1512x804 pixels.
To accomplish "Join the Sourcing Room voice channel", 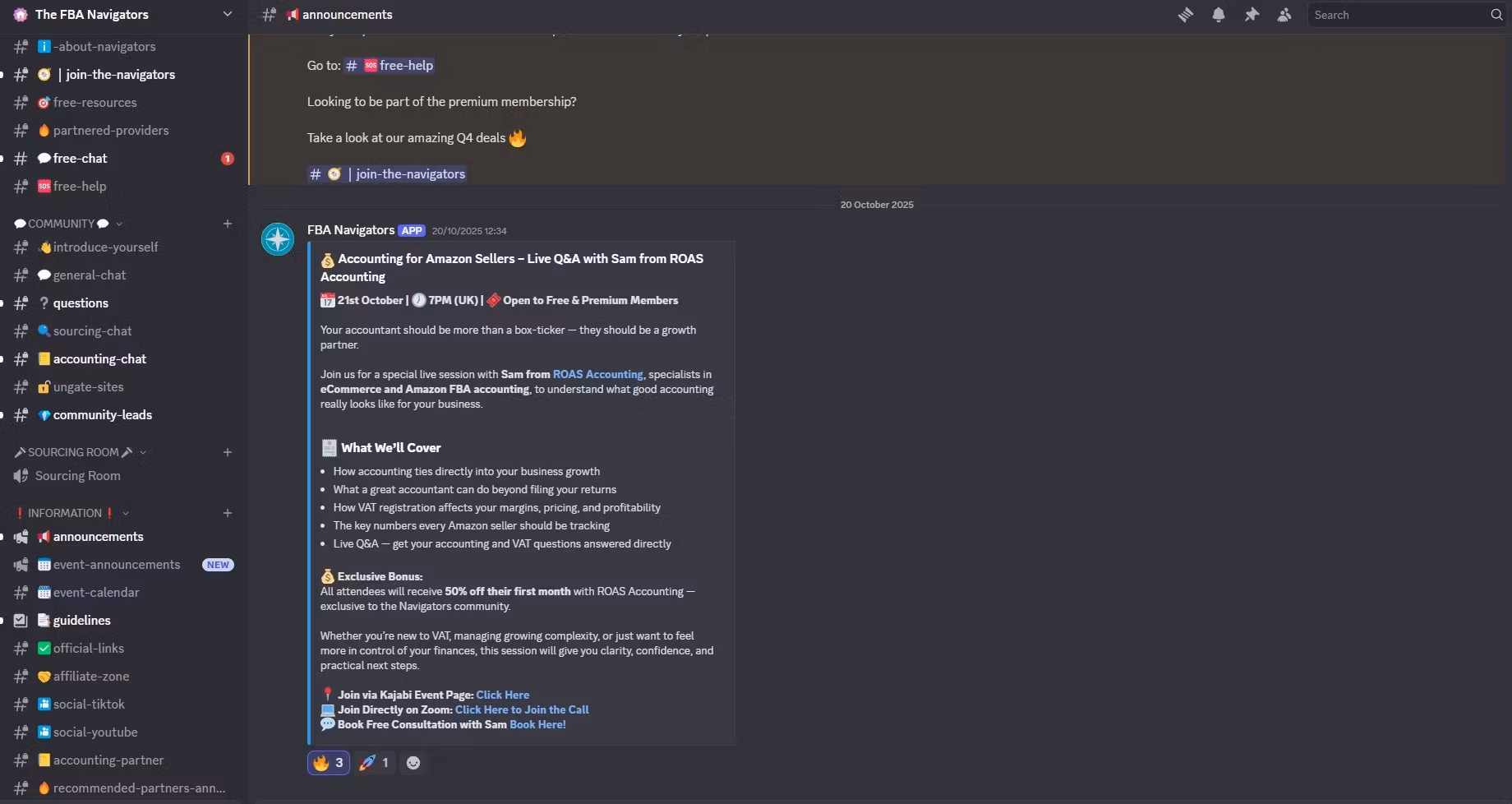I will pos(77,476).
